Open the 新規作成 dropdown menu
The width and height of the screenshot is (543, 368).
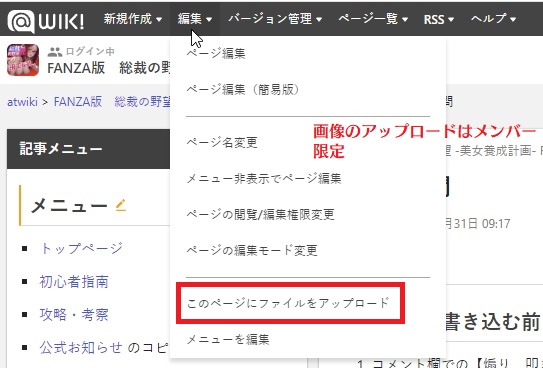[x=133, y=19]
